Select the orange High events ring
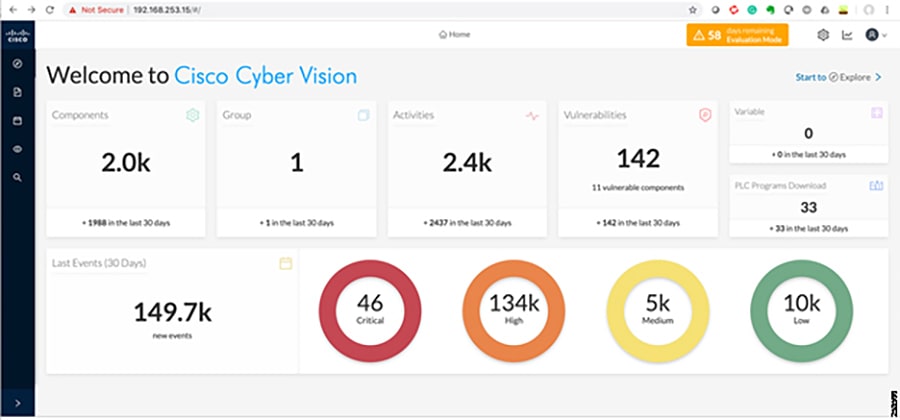The image size is (900, 420). click(x=514, y=311)
